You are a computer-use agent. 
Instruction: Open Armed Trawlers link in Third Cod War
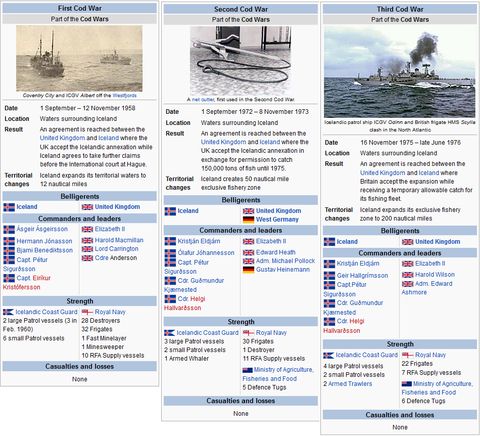350,384
